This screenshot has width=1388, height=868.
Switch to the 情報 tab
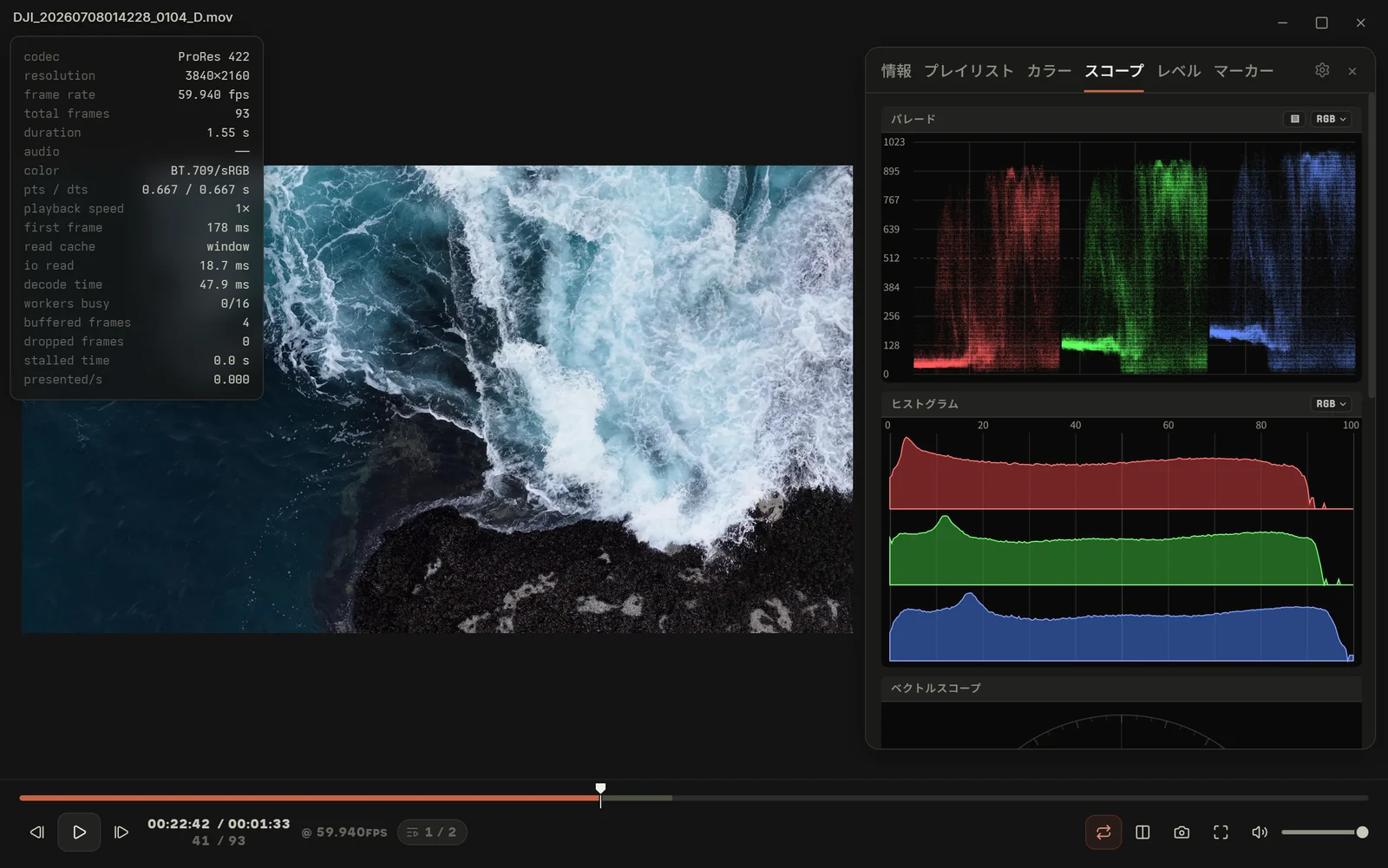click(x=896, y=71)
